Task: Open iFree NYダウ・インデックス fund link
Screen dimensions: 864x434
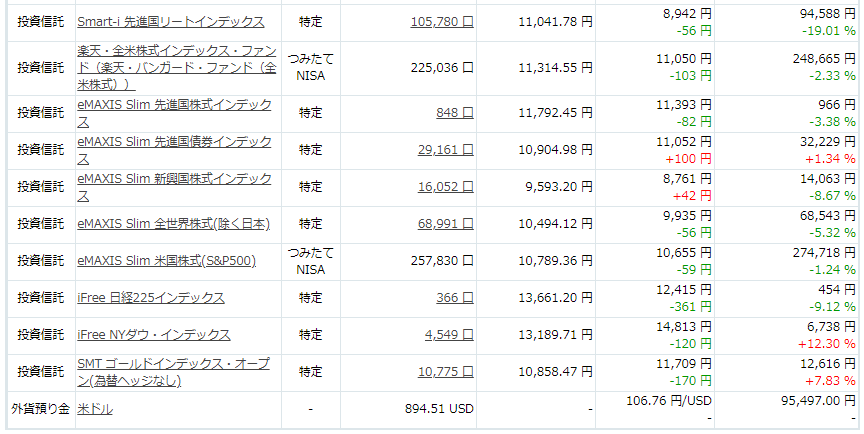Action: point(154,335)
